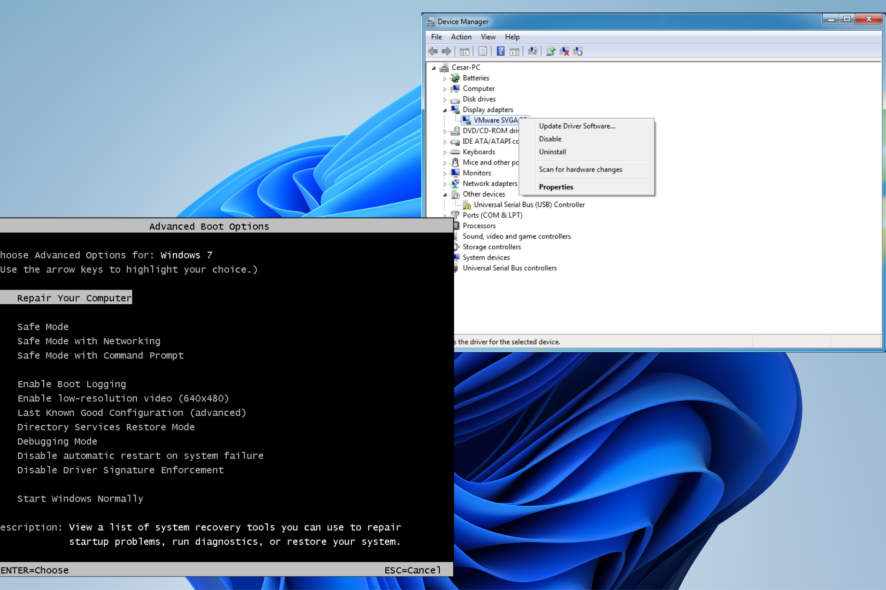Collapse the Display adapters tree node

444,109
